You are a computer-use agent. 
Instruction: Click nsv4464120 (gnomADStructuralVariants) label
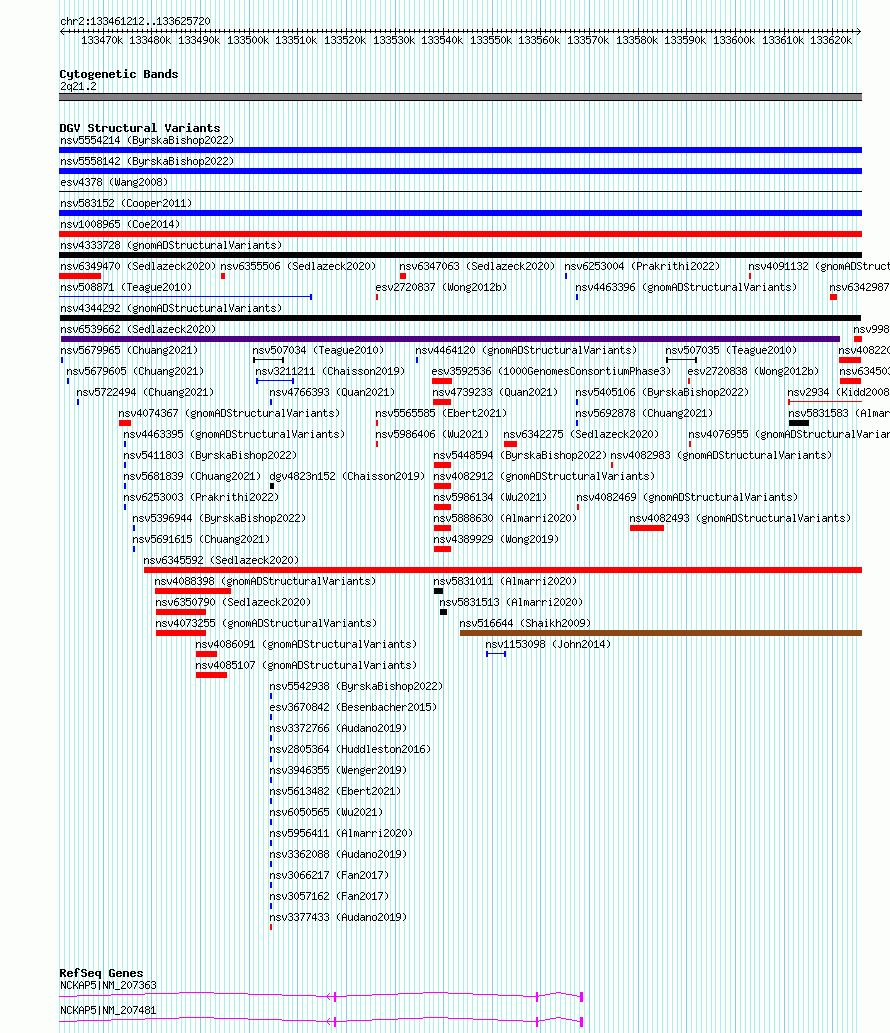526,350
